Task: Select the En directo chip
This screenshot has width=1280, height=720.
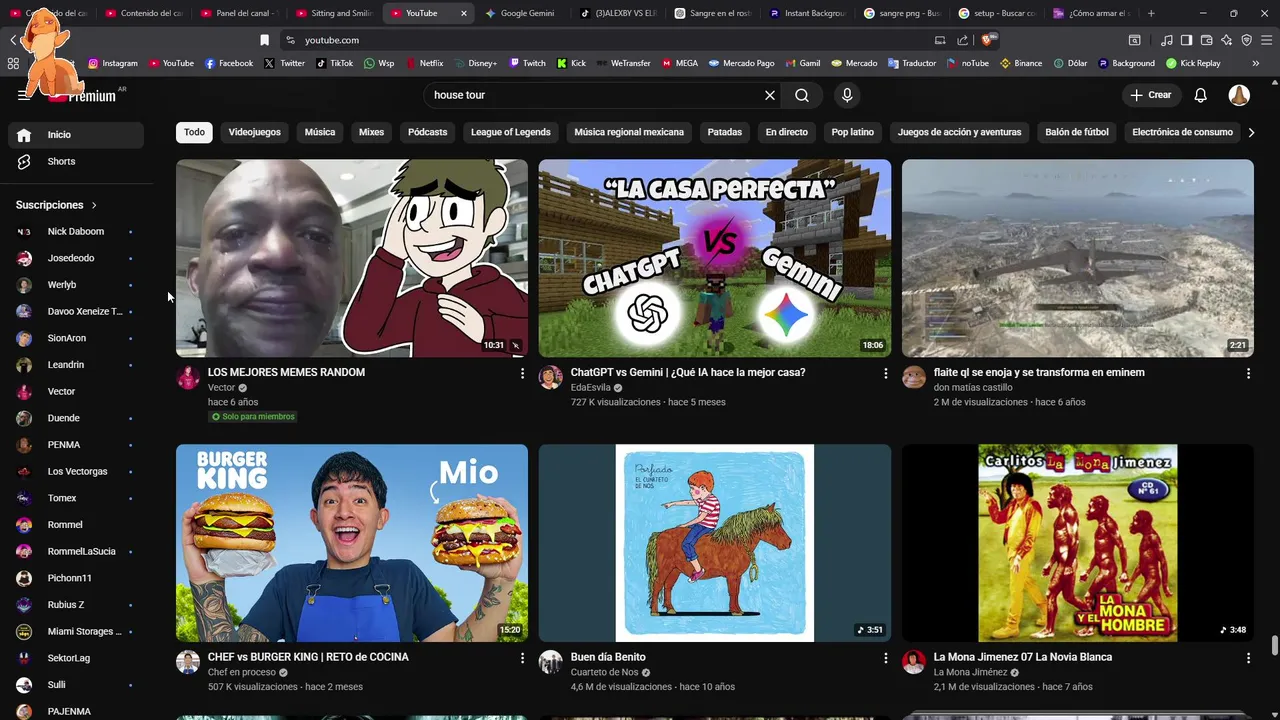Action: pos(787,132)
